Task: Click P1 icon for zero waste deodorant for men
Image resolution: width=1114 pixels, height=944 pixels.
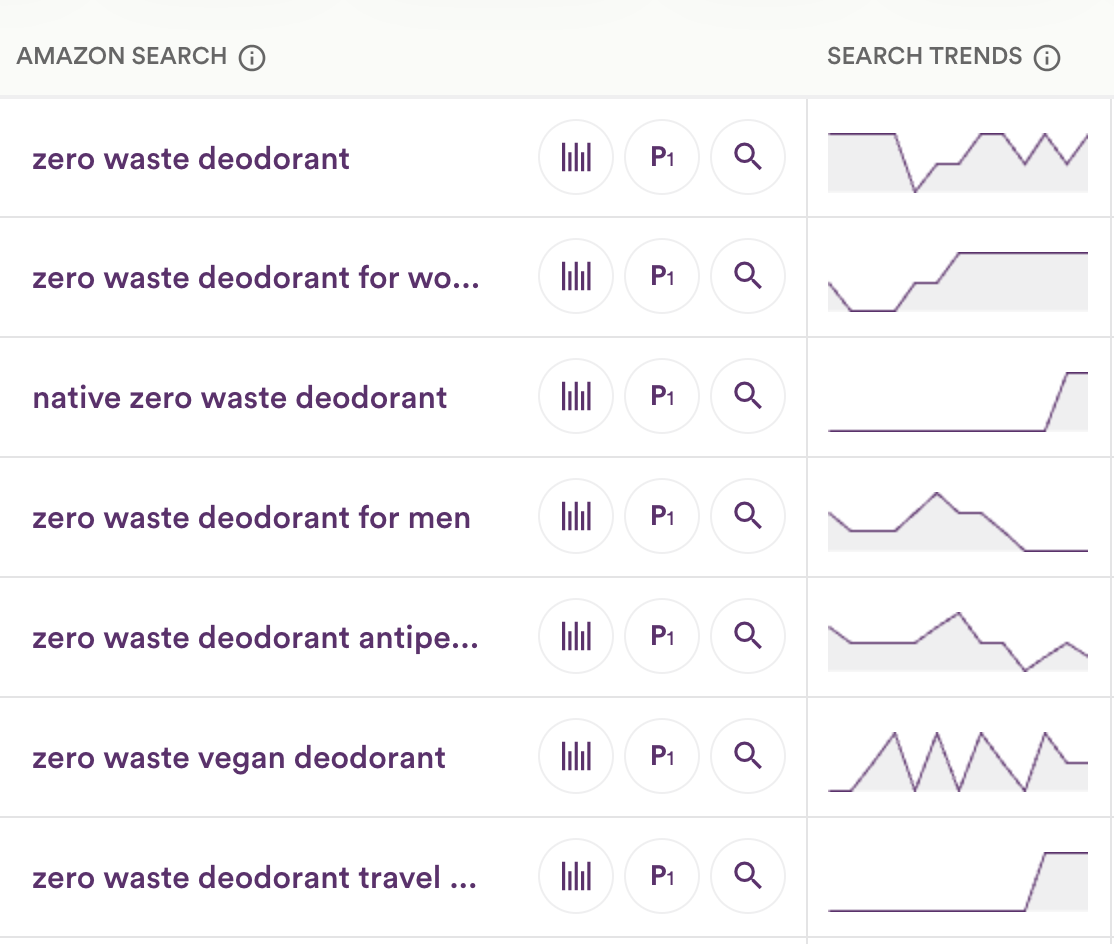Action: click(x=661, y=516)
